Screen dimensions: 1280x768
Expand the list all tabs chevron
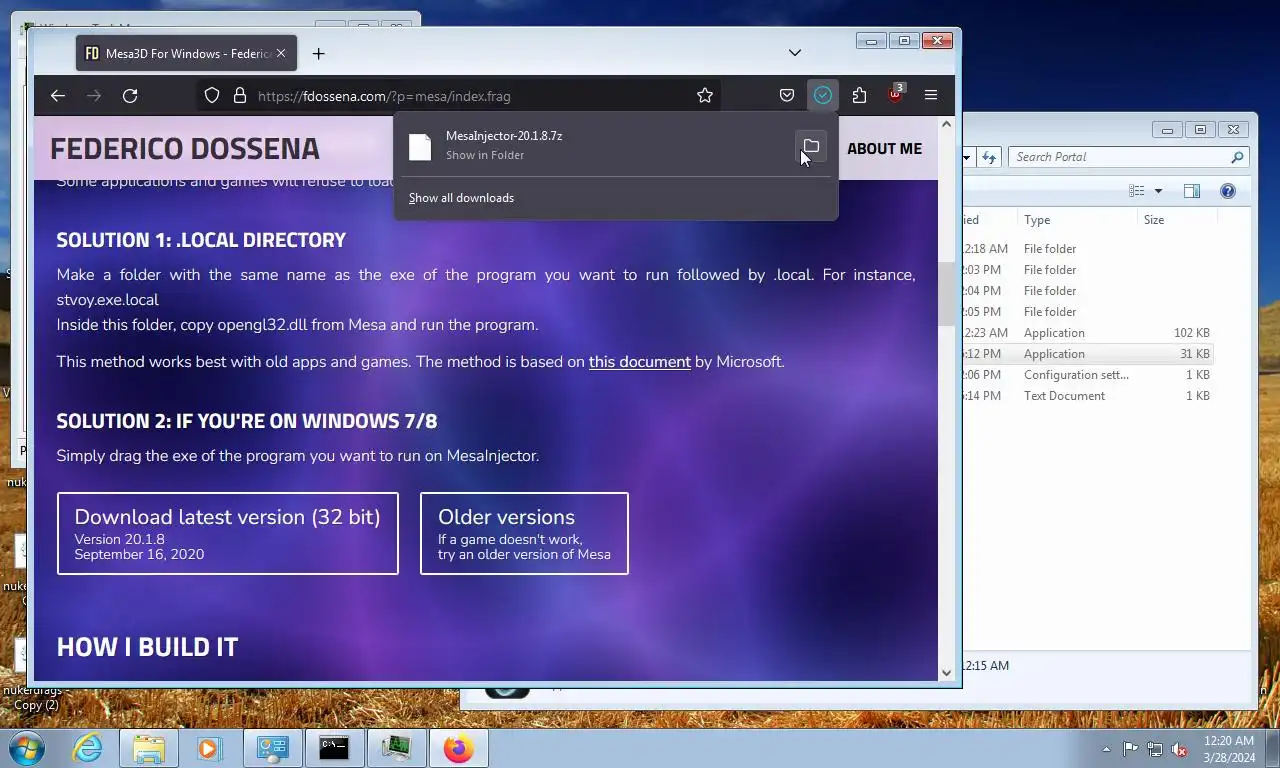[795, 53]
